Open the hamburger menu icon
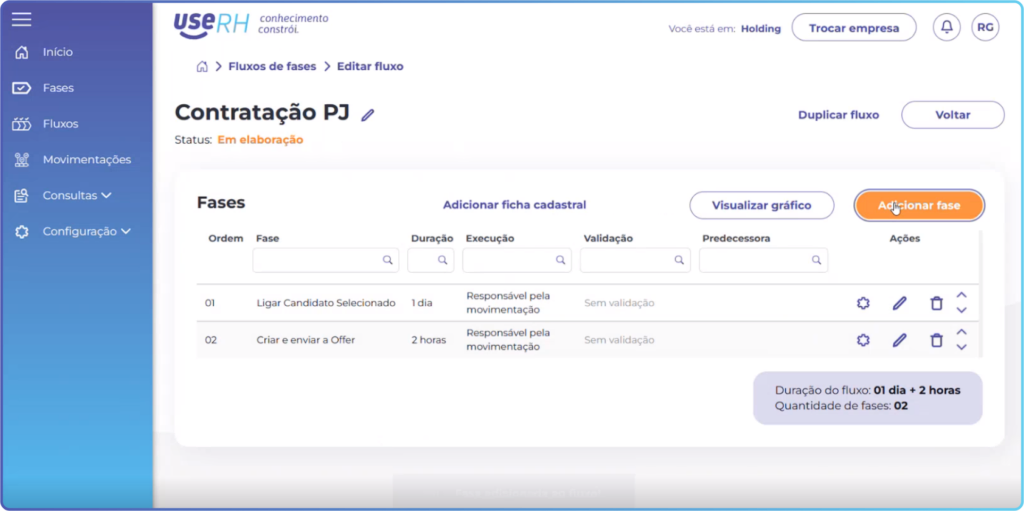 (x=22, y=19)
